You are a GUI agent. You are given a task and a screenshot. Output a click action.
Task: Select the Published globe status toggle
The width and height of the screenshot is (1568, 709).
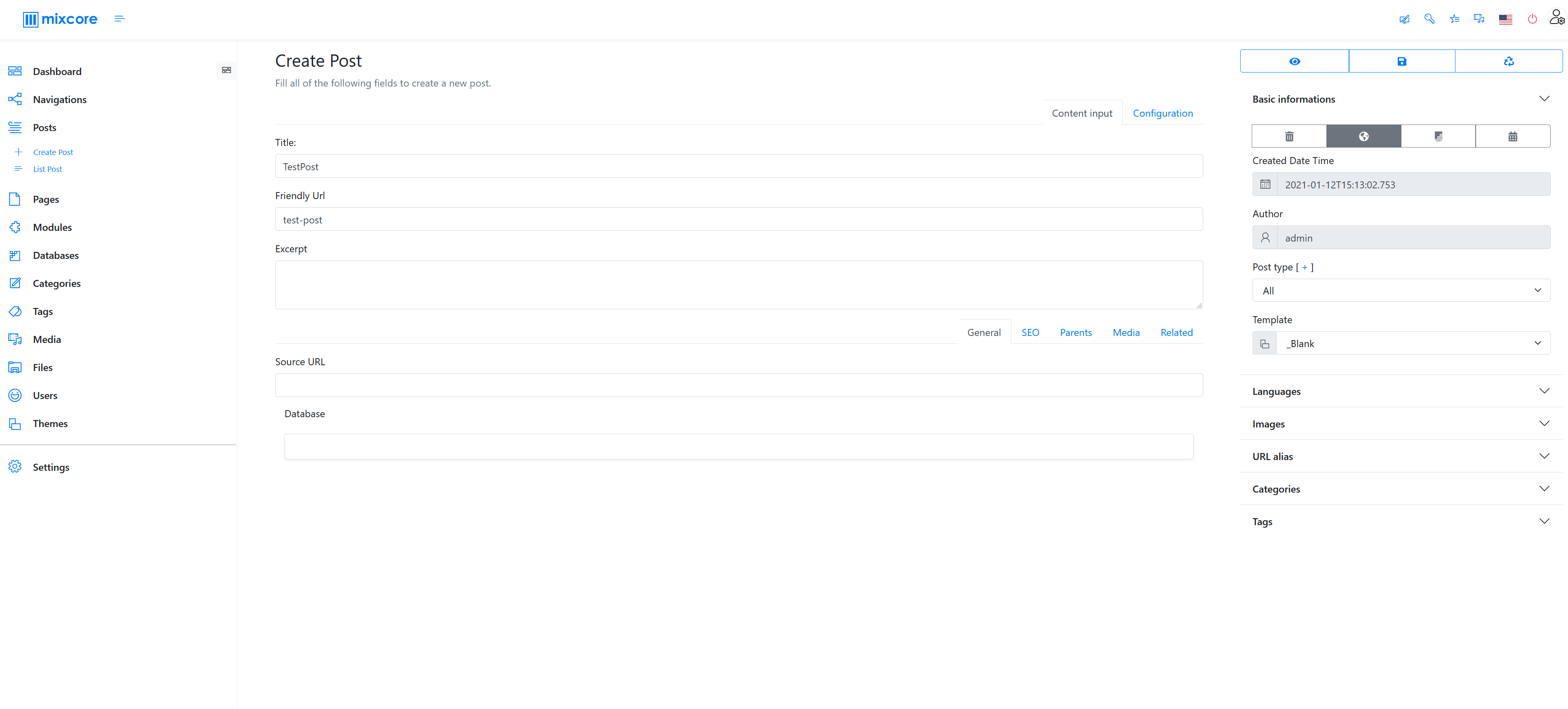tap(1363, 136)
